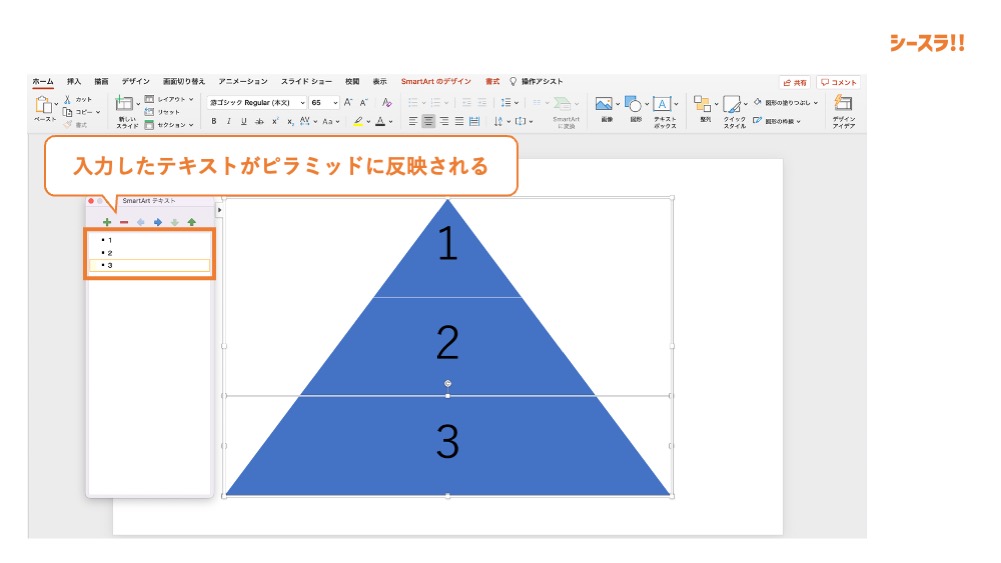Click the green plus icon in SmartArt text pane
Viewport: 1001px width, 563px height.
coord(107,222)
